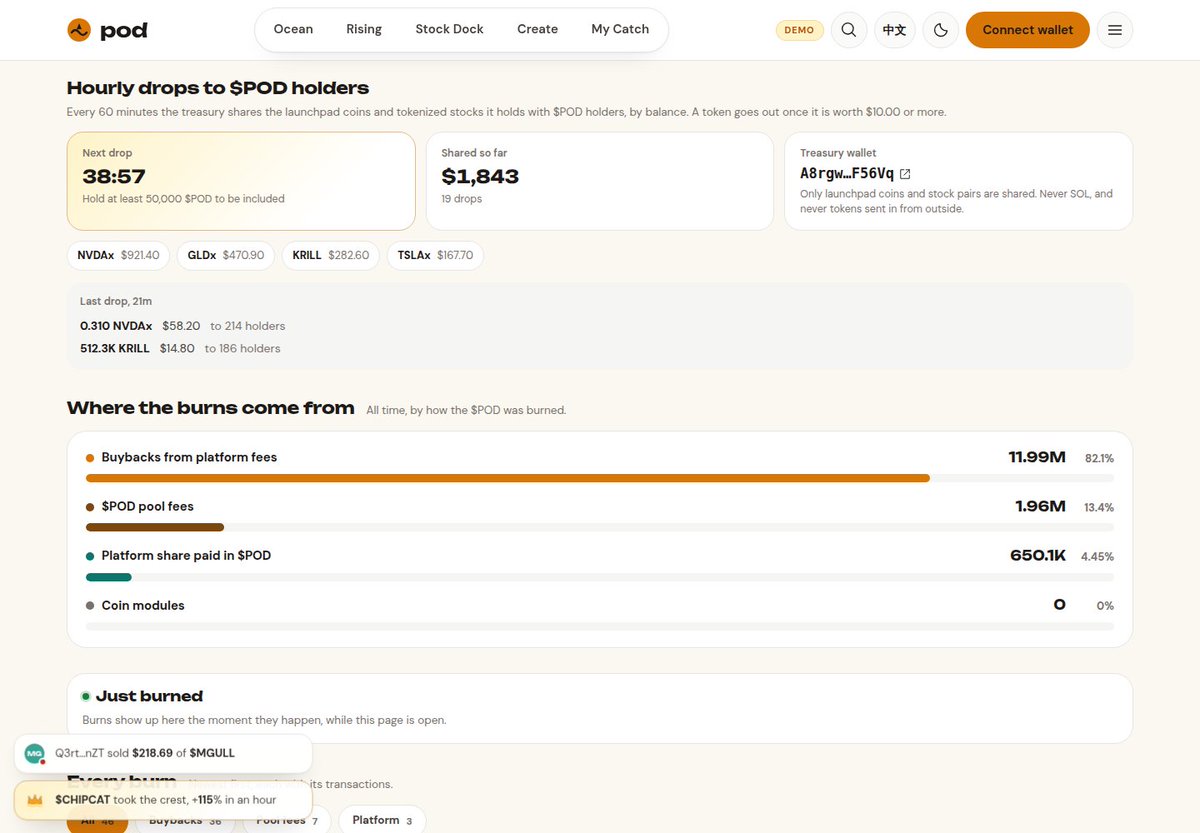Select the GLDx $470.90 chip
Viewport: 1200px width, 833px height.
[226, 256]
